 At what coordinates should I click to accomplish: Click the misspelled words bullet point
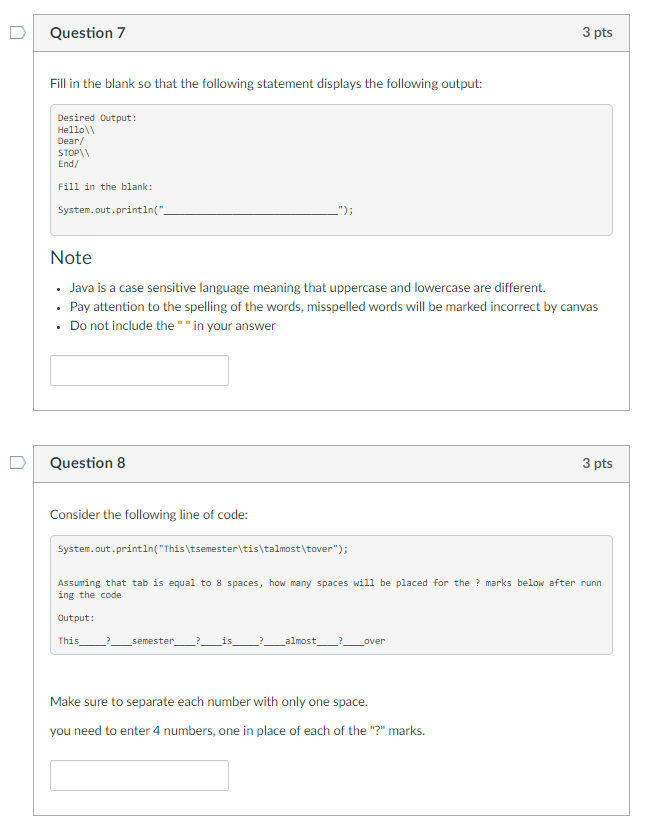click(x=334, y=307)
